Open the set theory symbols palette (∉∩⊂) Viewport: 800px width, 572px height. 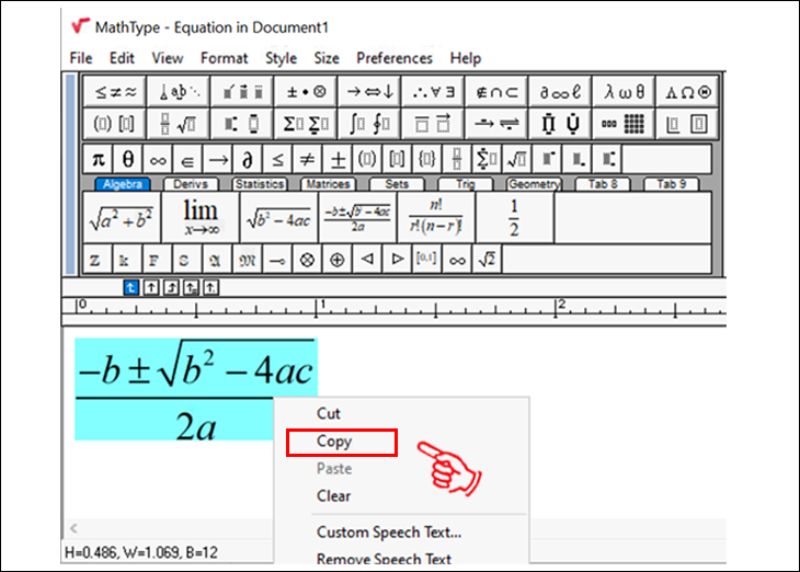(x=496, y=92)
